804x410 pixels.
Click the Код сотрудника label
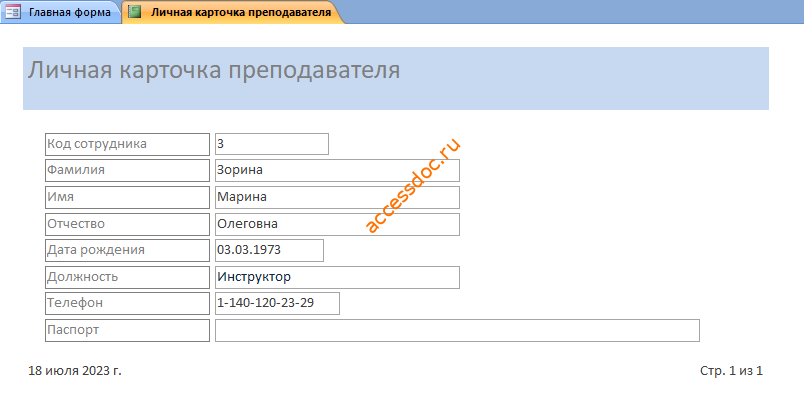point(127,144)
